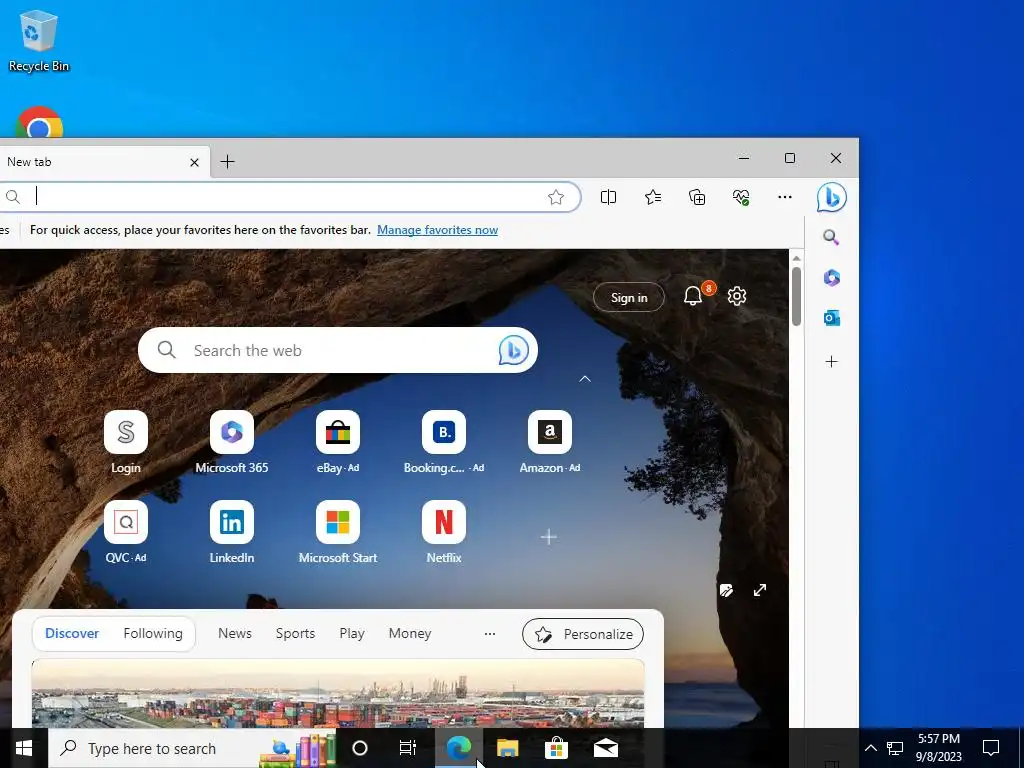Add a sidebar app with plus icon

pyautogui.click(x=831, y=361)
